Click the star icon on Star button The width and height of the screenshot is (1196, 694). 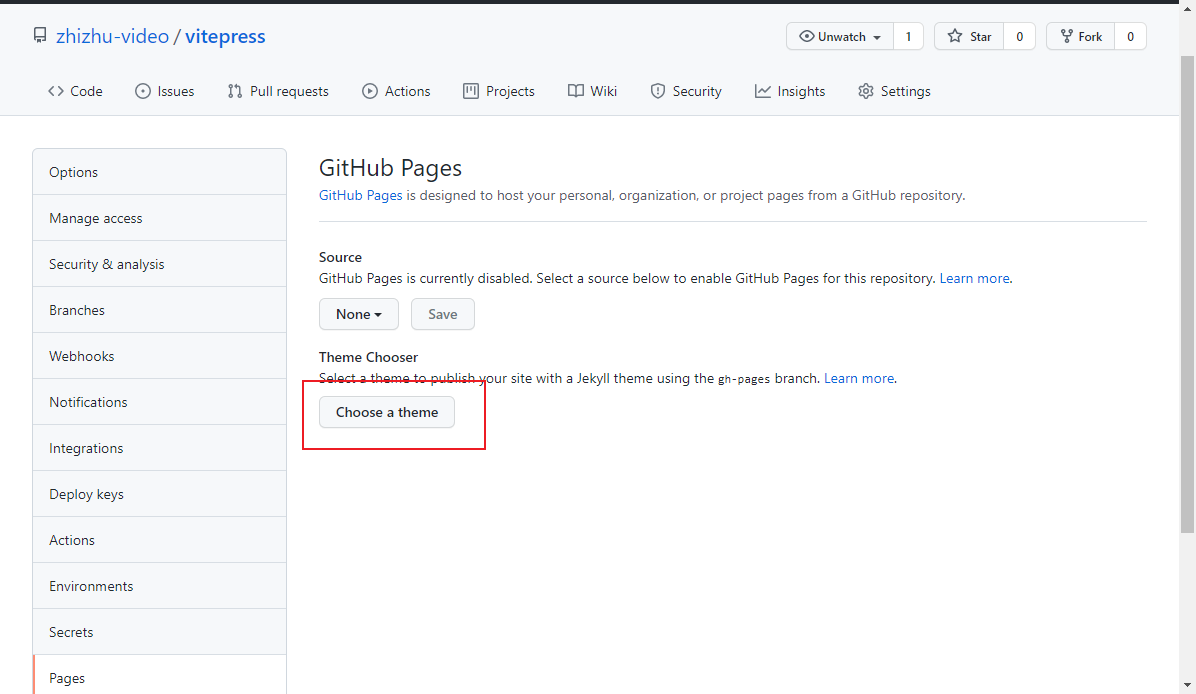coord(955,36)
